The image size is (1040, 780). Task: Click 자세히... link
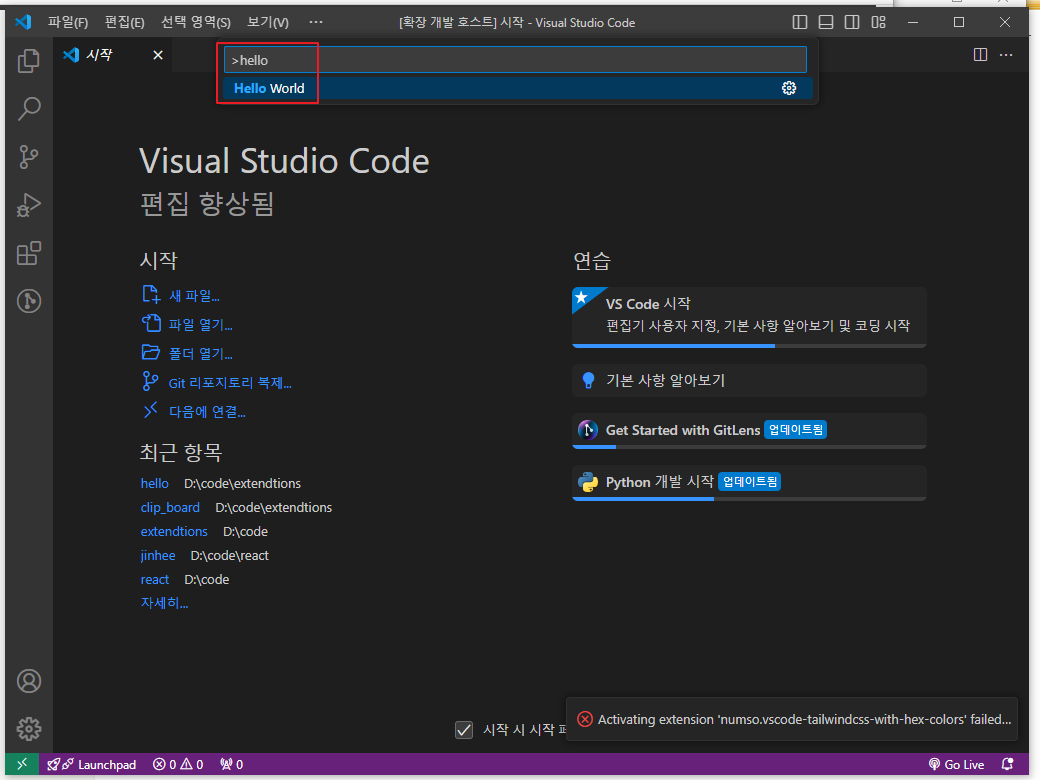(164, 603)
